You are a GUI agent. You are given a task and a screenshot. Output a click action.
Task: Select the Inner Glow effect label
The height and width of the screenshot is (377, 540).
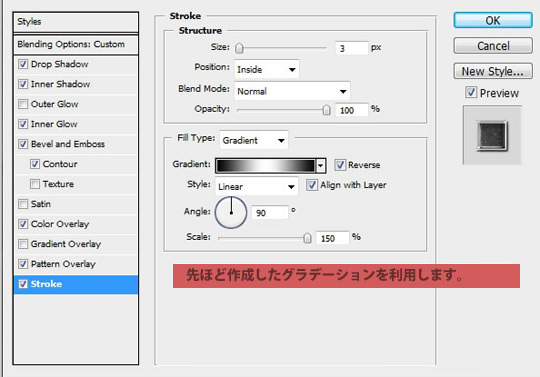tap(54, 124)
